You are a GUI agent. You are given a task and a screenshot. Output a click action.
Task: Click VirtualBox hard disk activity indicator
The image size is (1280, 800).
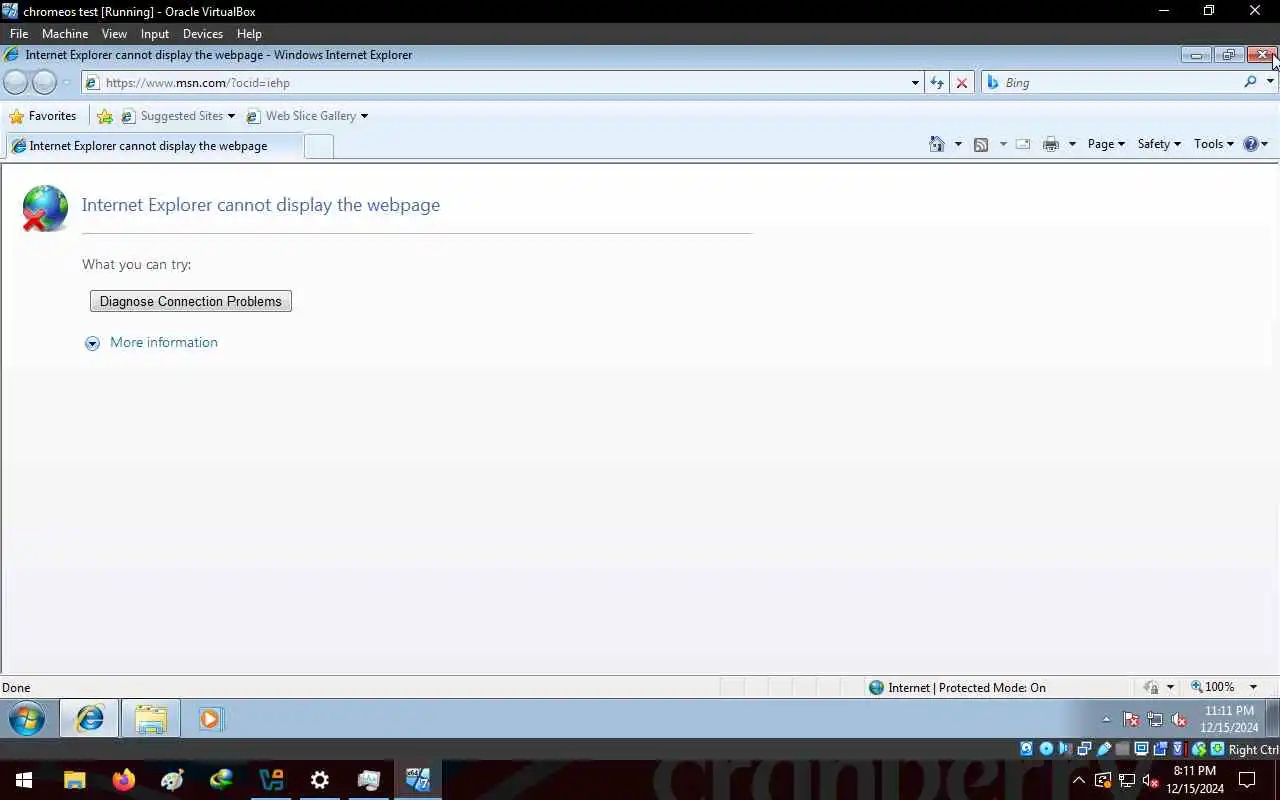pos(1027,749)
